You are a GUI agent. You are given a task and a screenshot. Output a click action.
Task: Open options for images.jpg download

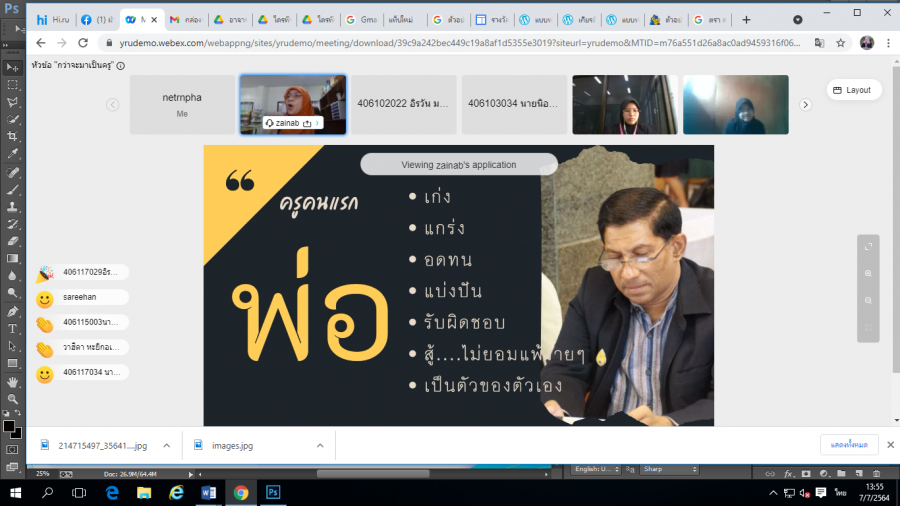(x=320, y=446)
